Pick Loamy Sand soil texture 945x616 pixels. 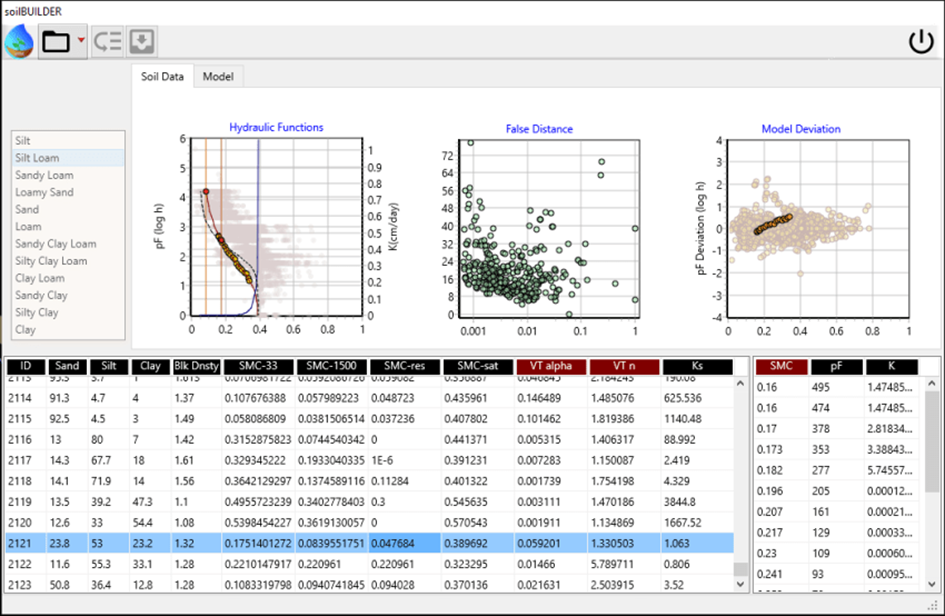(x=44, y=192)
